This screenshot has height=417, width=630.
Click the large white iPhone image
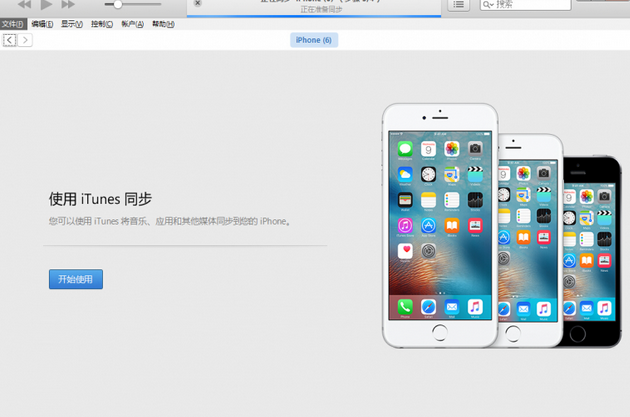tap(440, 225)
